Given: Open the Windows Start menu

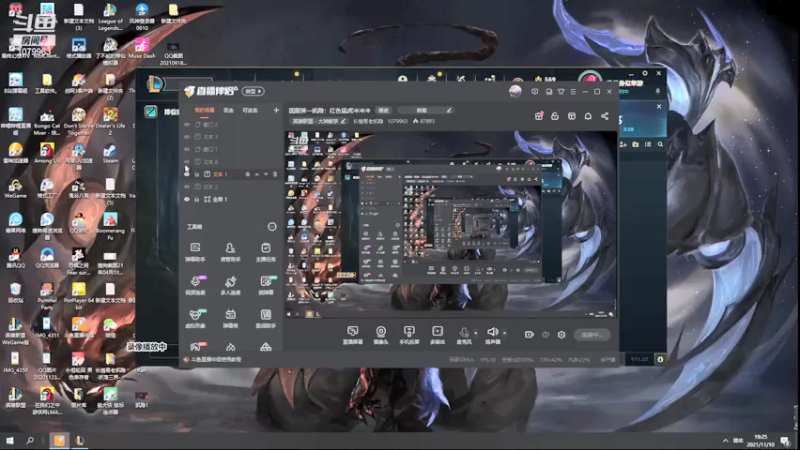Looking at the screenshot, I should 10,440.
